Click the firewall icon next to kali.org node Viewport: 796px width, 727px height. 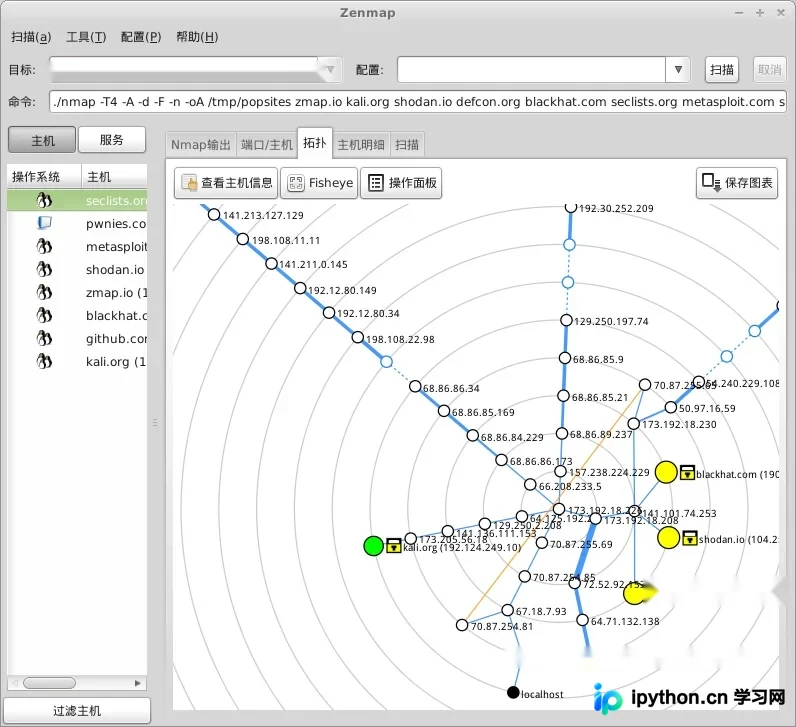394,546
